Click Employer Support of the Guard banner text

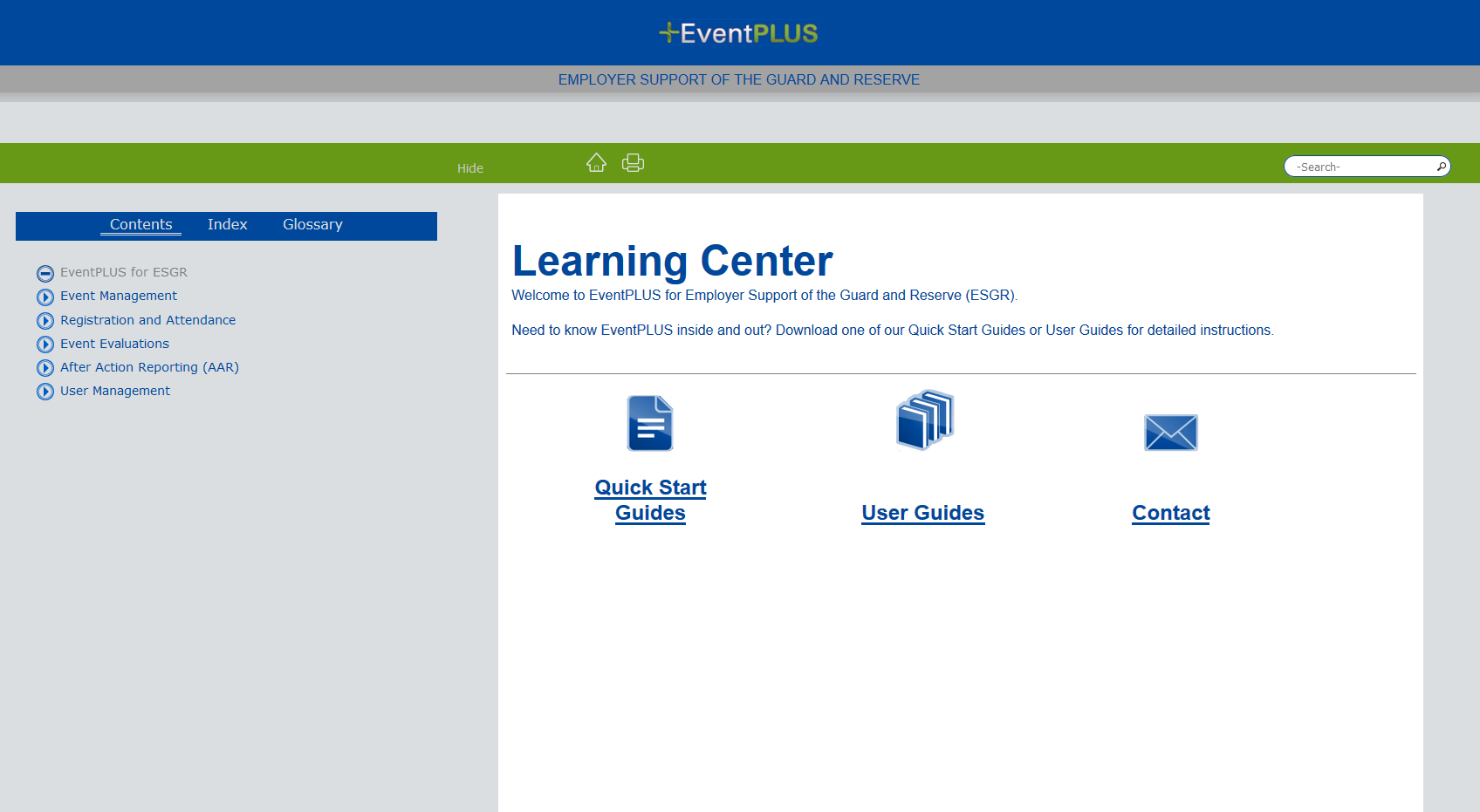click(739, 79)
